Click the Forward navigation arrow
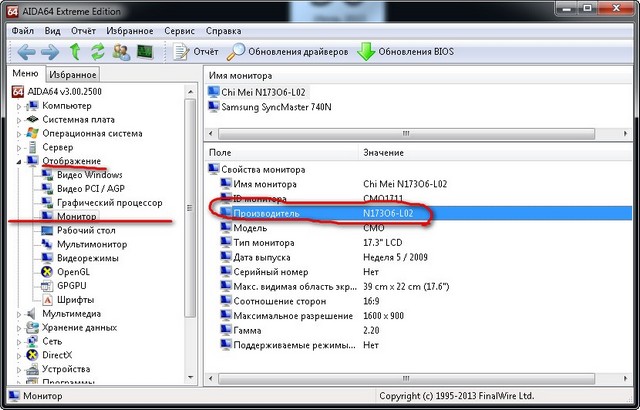The image size is (640, 410). [x=51, y=51]
